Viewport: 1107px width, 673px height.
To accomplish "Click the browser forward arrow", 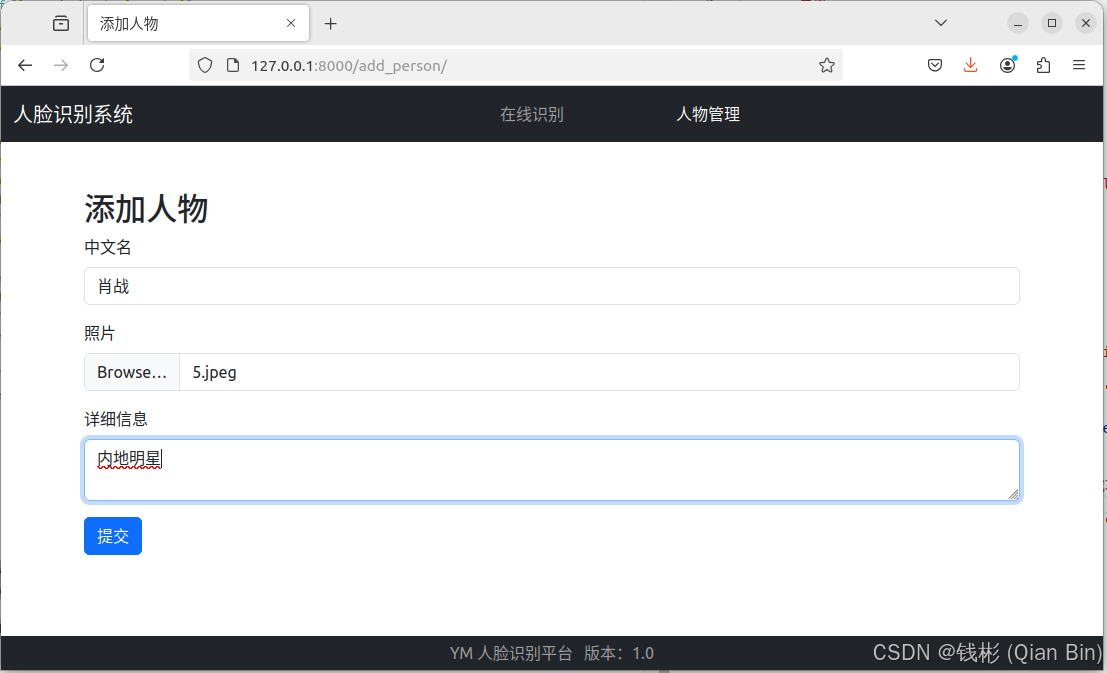I will click(61, 66).
